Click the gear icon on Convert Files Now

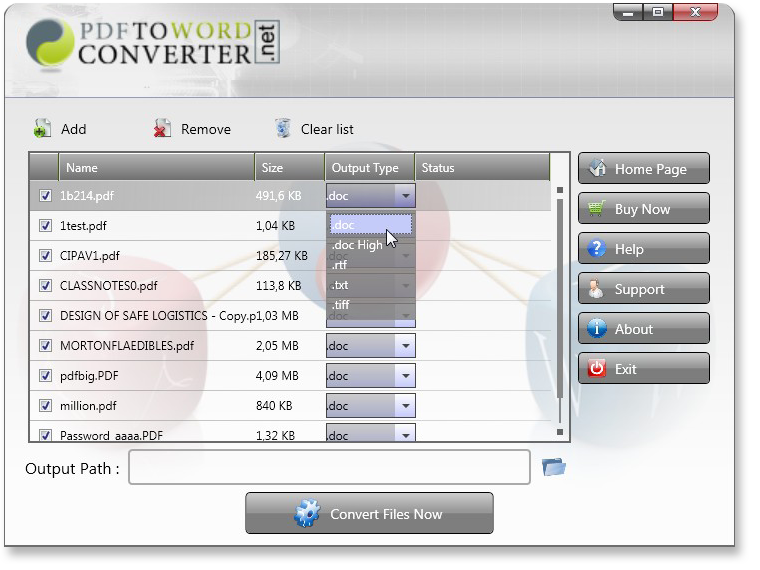point(307,513)
